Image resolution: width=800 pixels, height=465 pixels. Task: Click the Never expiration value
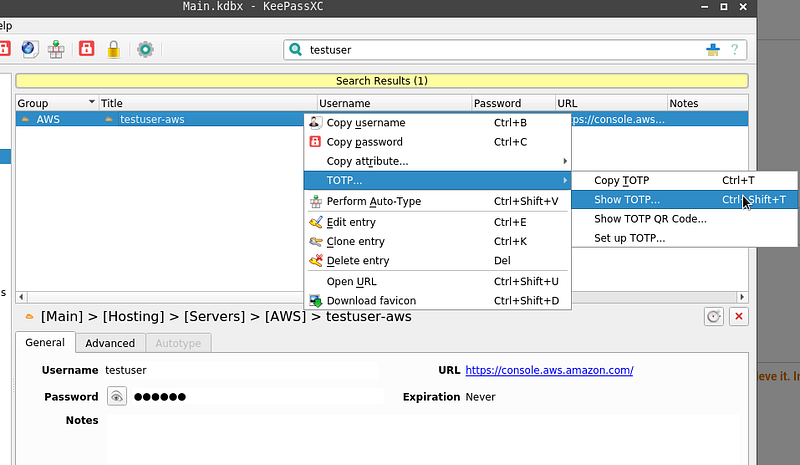pyautogui.click(x=480, y=397)
